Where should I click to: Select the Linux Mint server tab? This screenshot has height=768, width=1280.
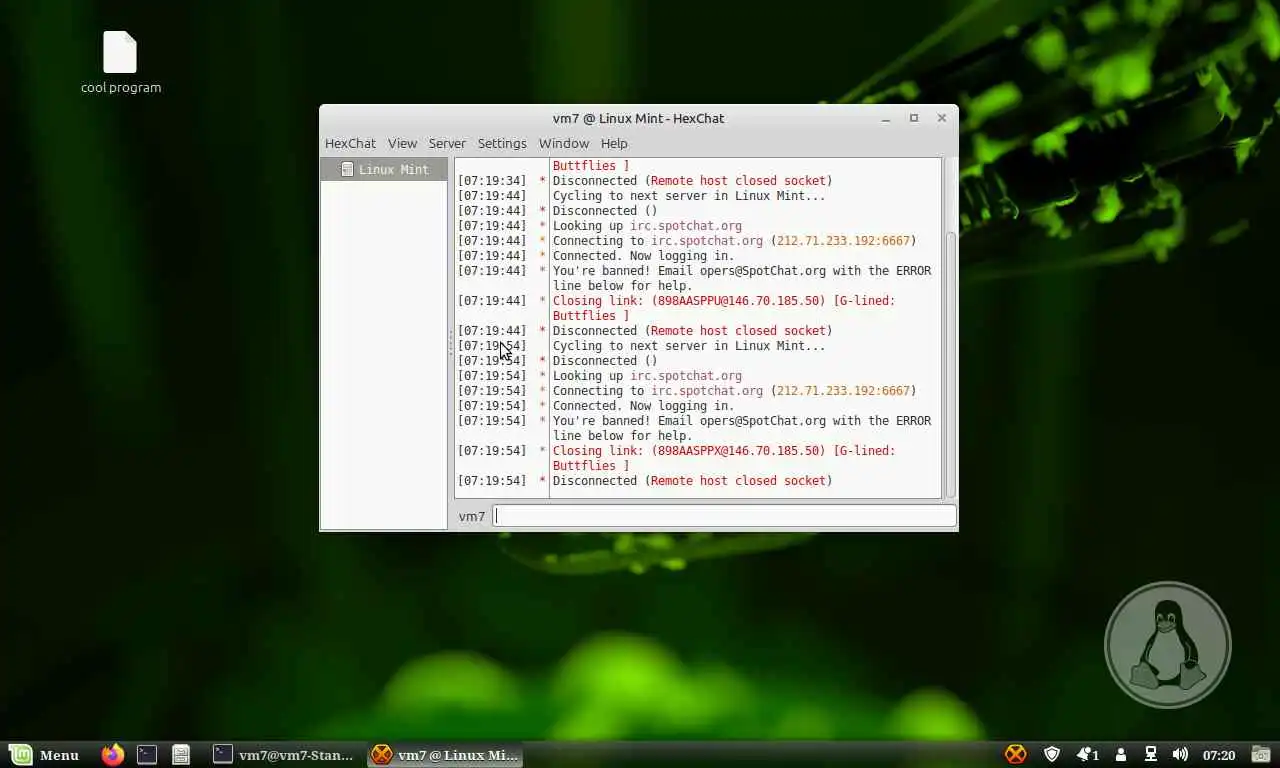click(384, 169)
